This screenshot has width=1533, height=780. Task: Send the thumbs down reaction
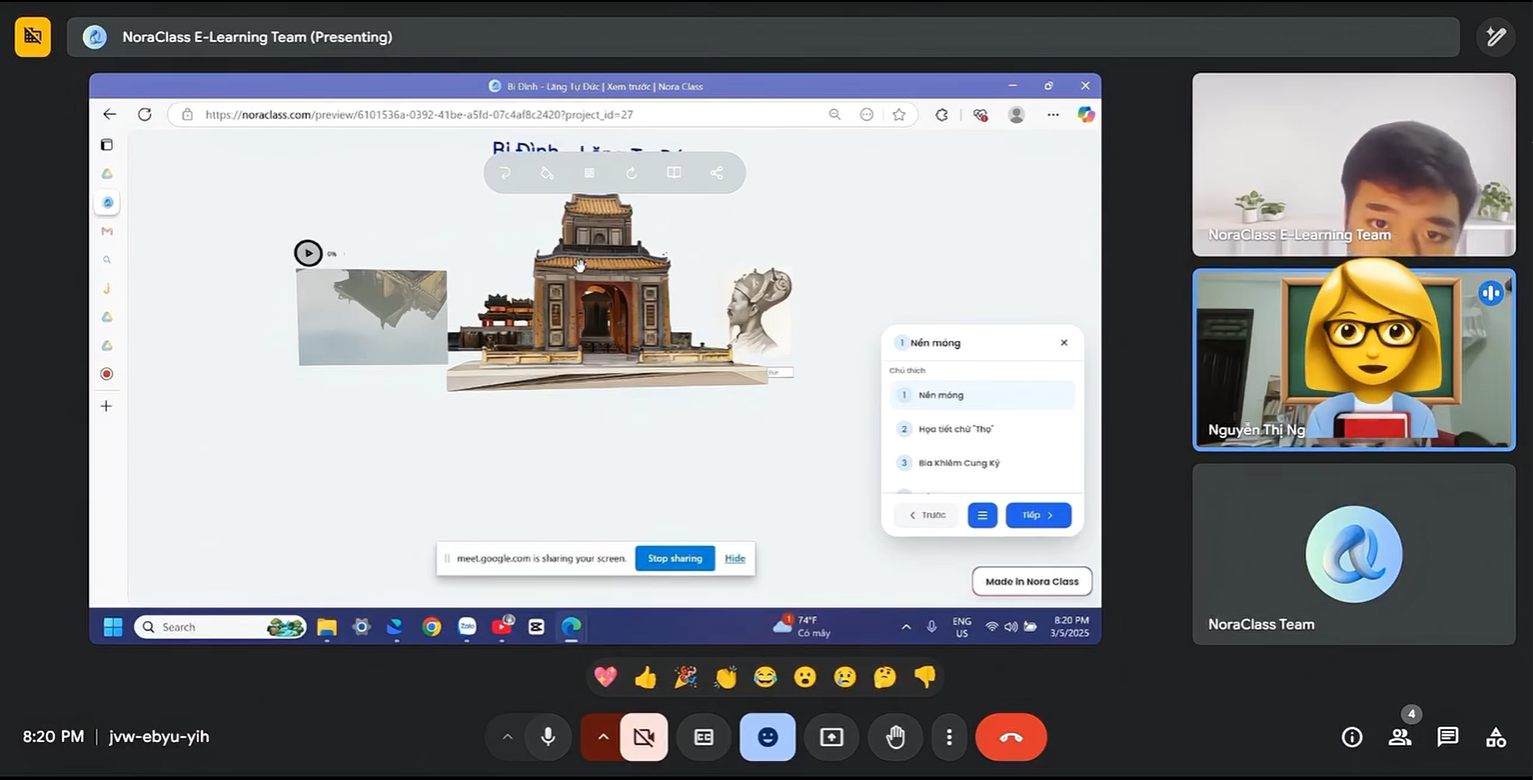pos(925,677)
